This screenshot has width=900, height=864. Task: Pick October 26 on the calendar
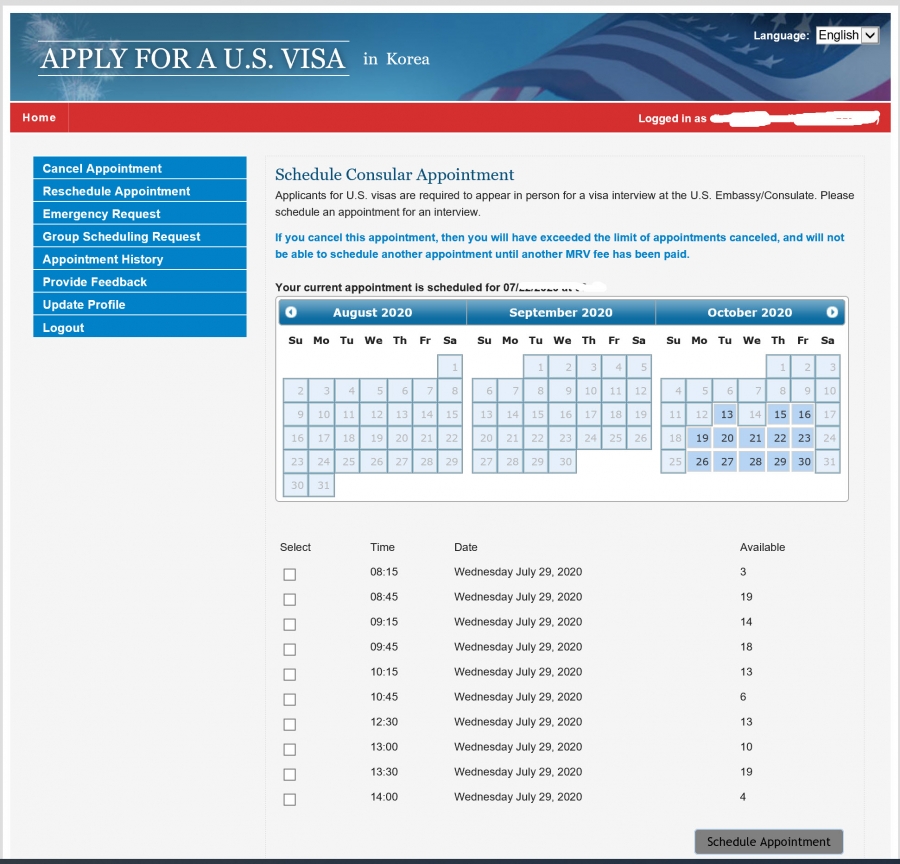tap(700, 462)
